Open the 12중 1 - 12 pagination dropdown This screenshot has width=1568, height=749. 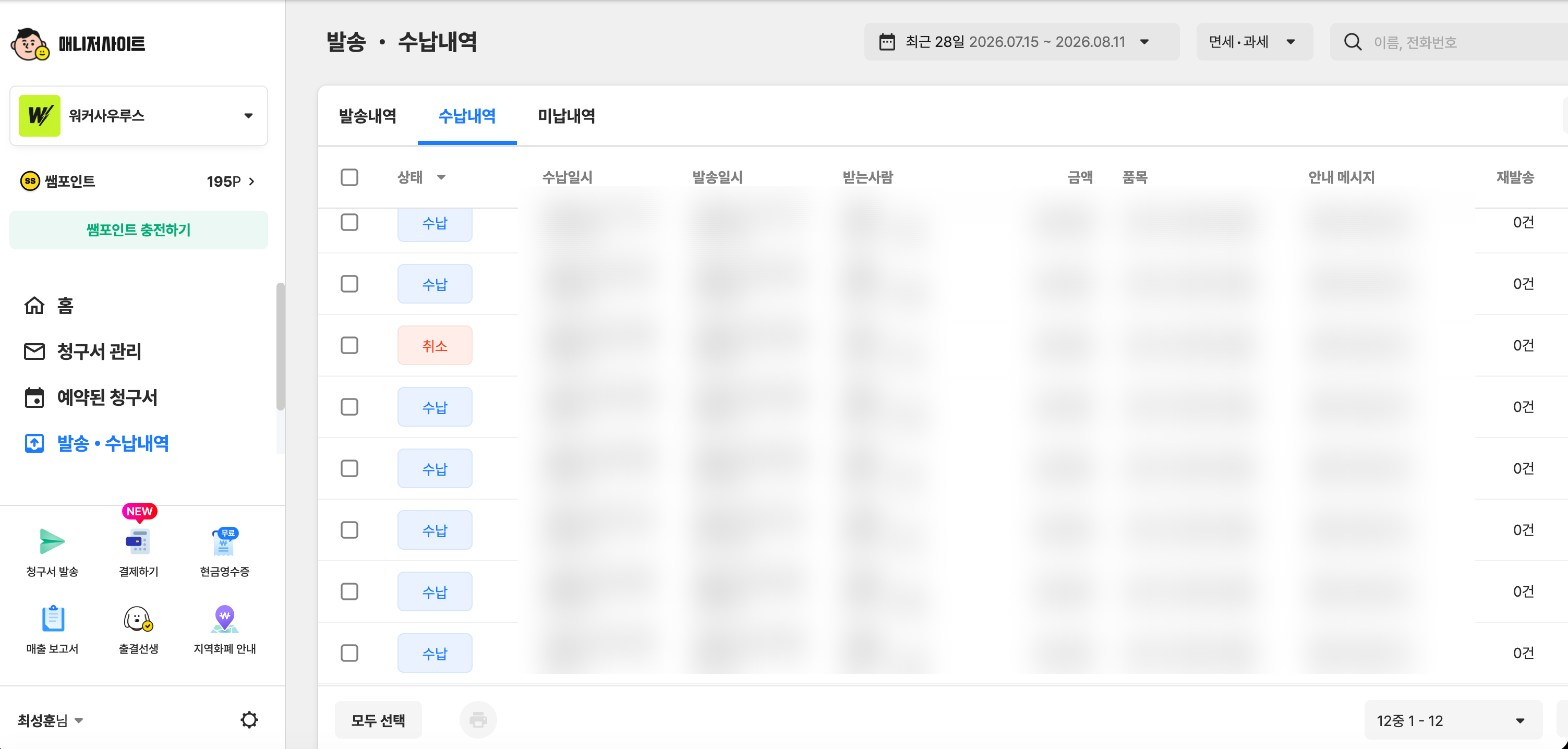1452,720
